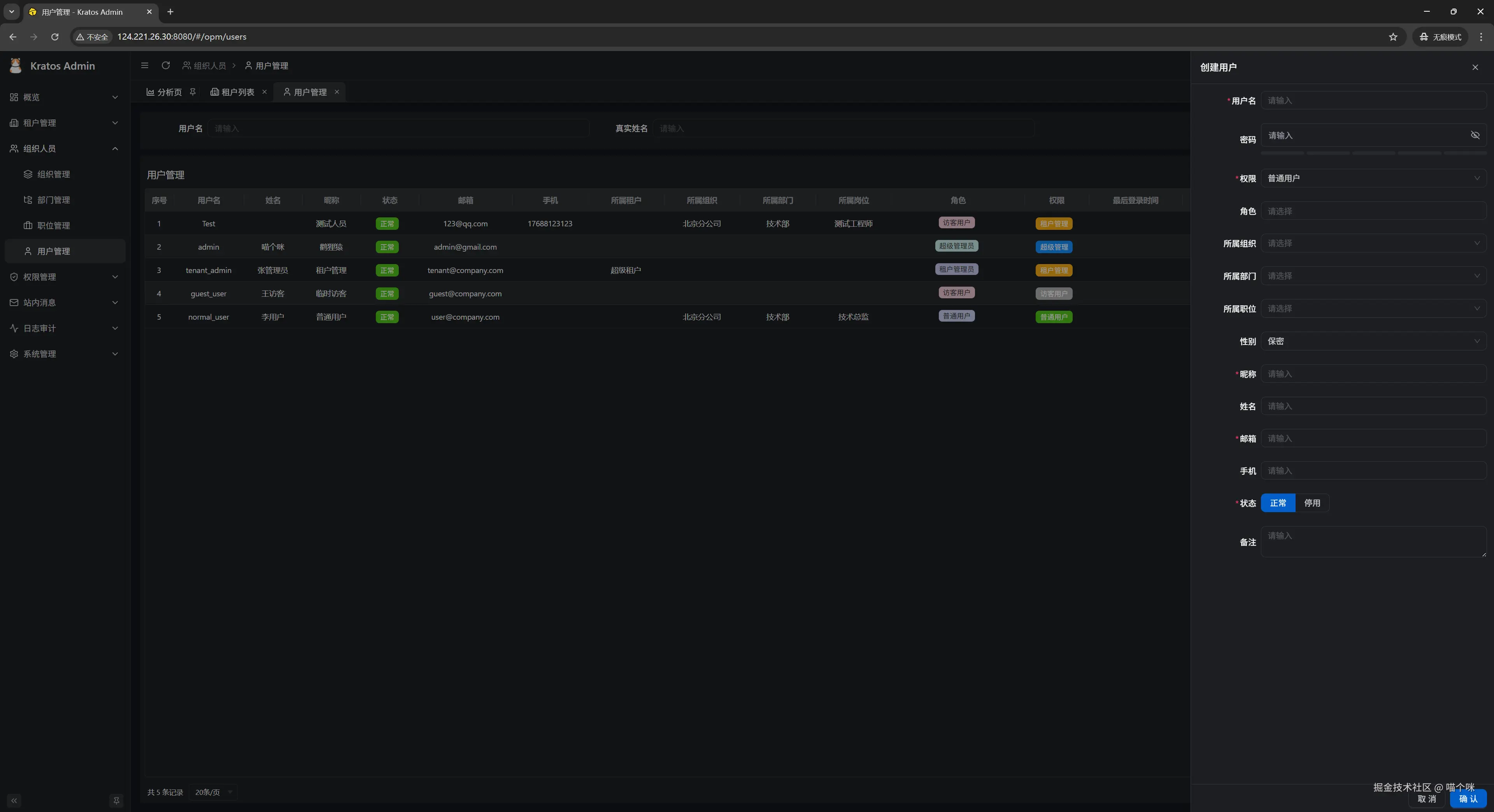Click the 确认 button

tap(1468, 799)
